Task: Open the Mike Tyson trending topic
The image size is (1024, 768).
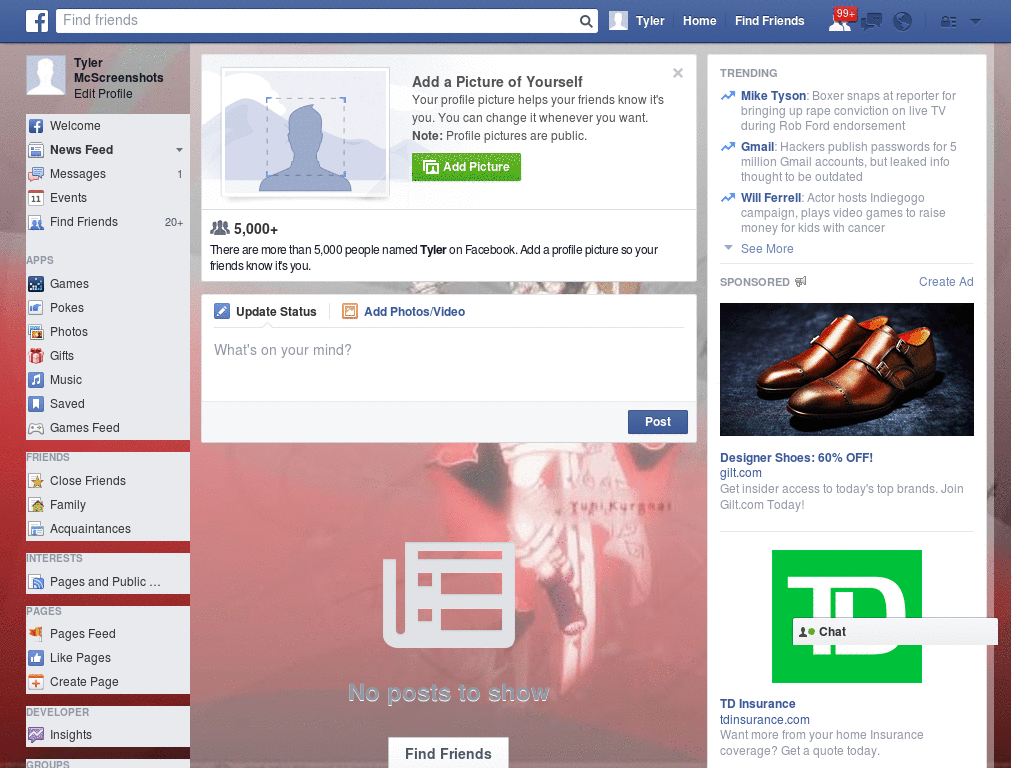Action: (x=773, y=96)
